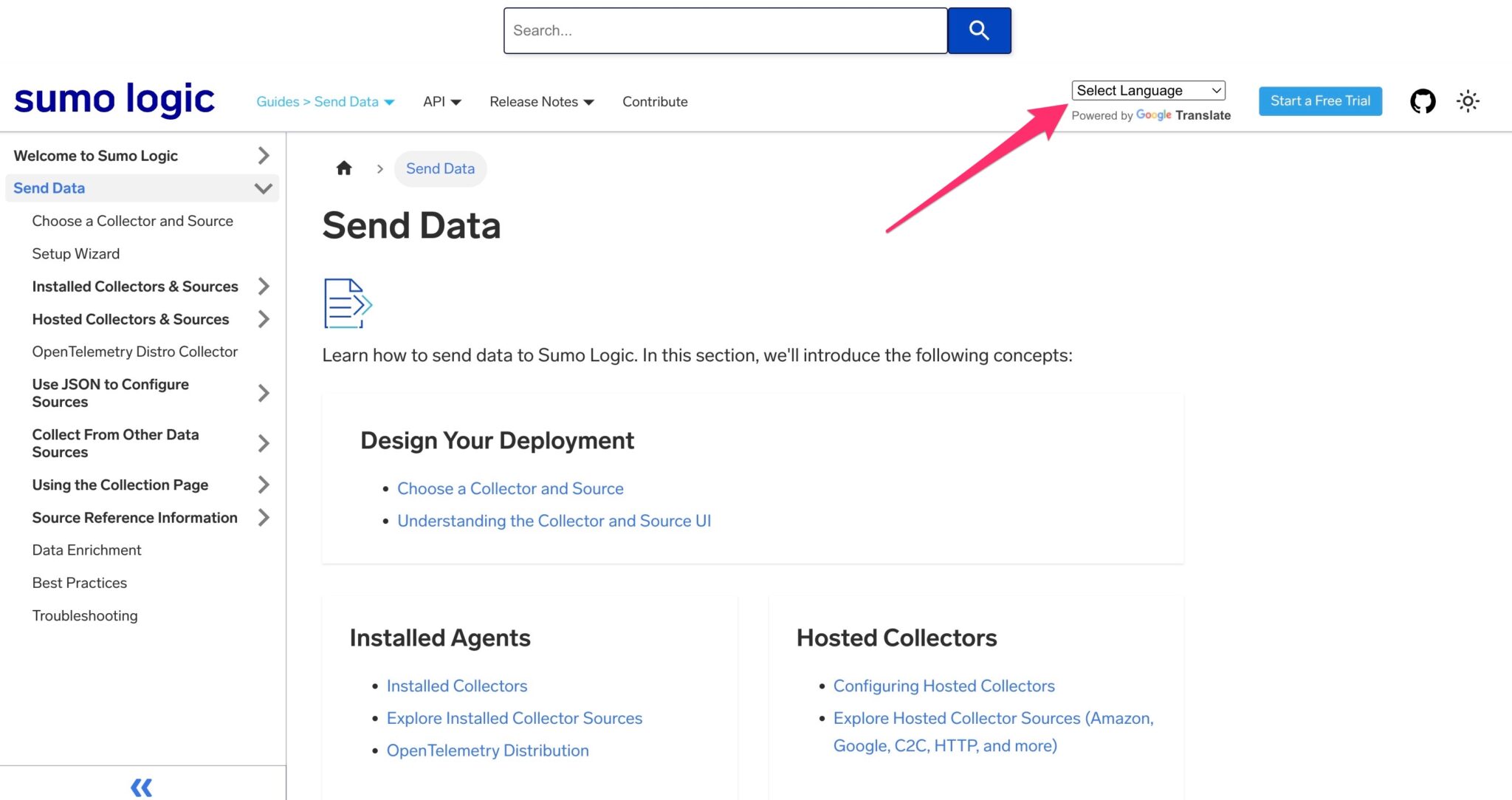This screenshot has height=800, width=1512.
Task: Expand Installed Collectors & Sources chevron
Action: 264,287
